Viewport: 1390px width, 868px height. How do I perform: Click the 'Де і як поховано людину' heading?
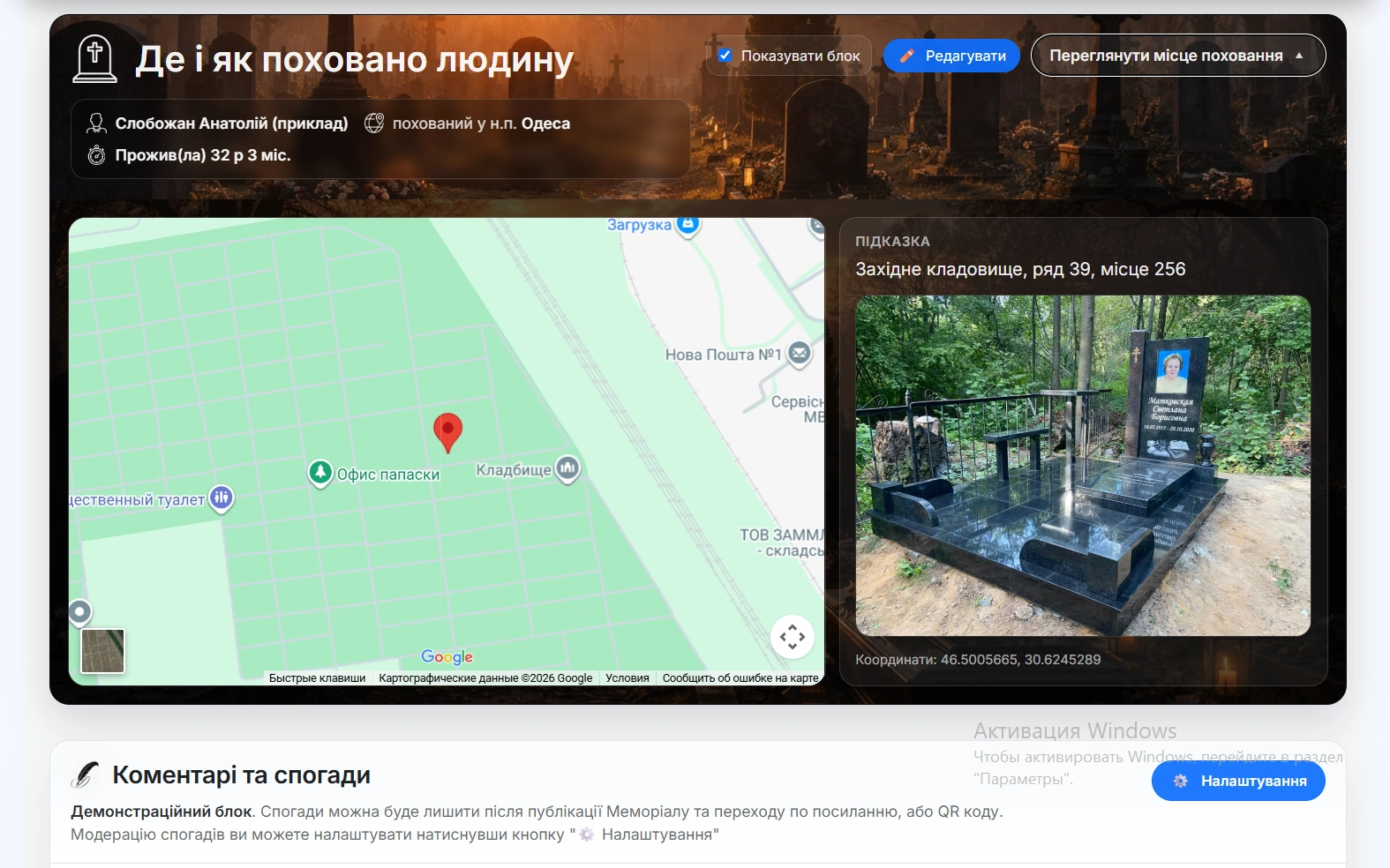pyautogui.click(x=354, y=60)
